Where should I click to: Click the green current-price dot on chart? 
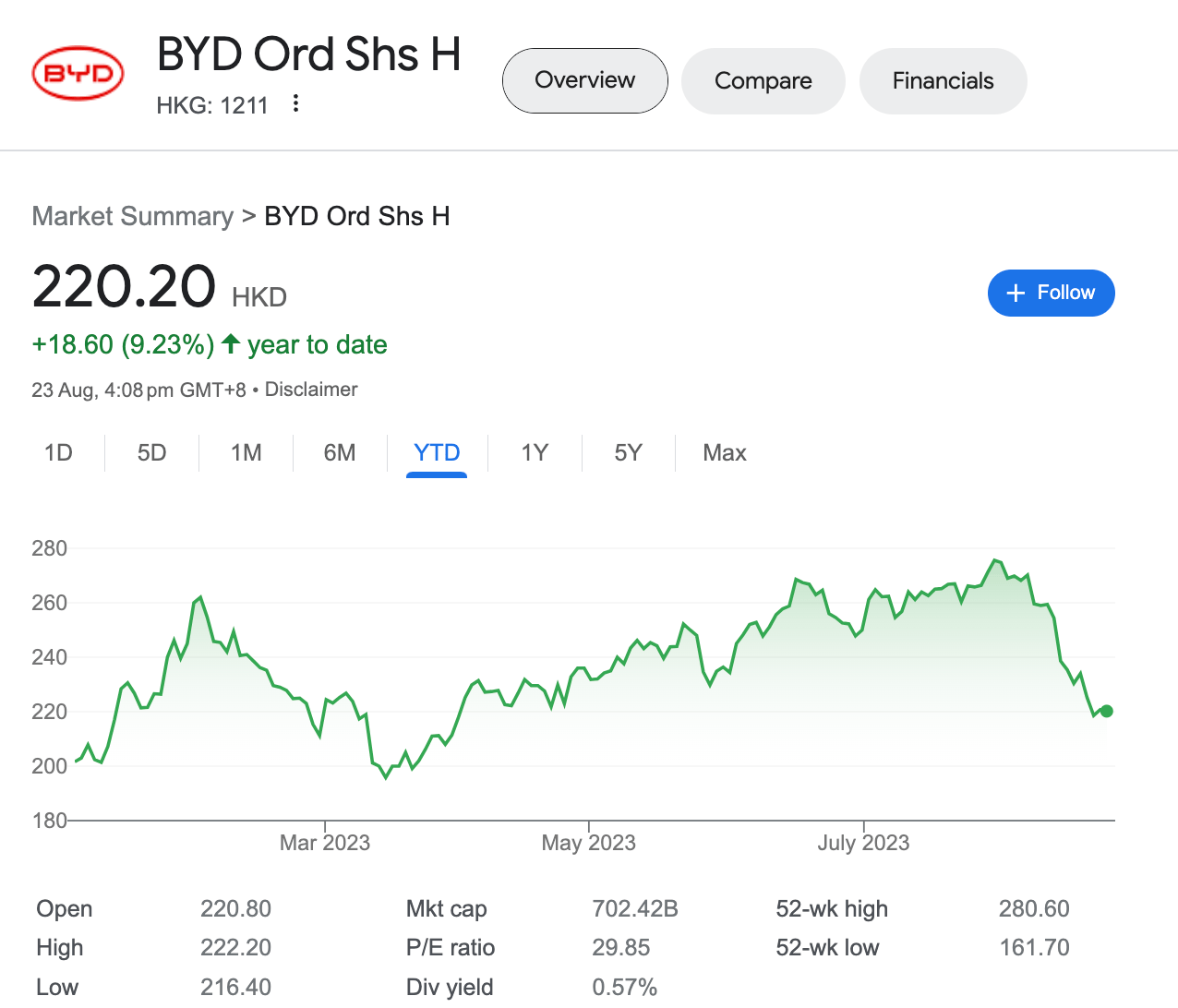click(x=1107, y=711)
